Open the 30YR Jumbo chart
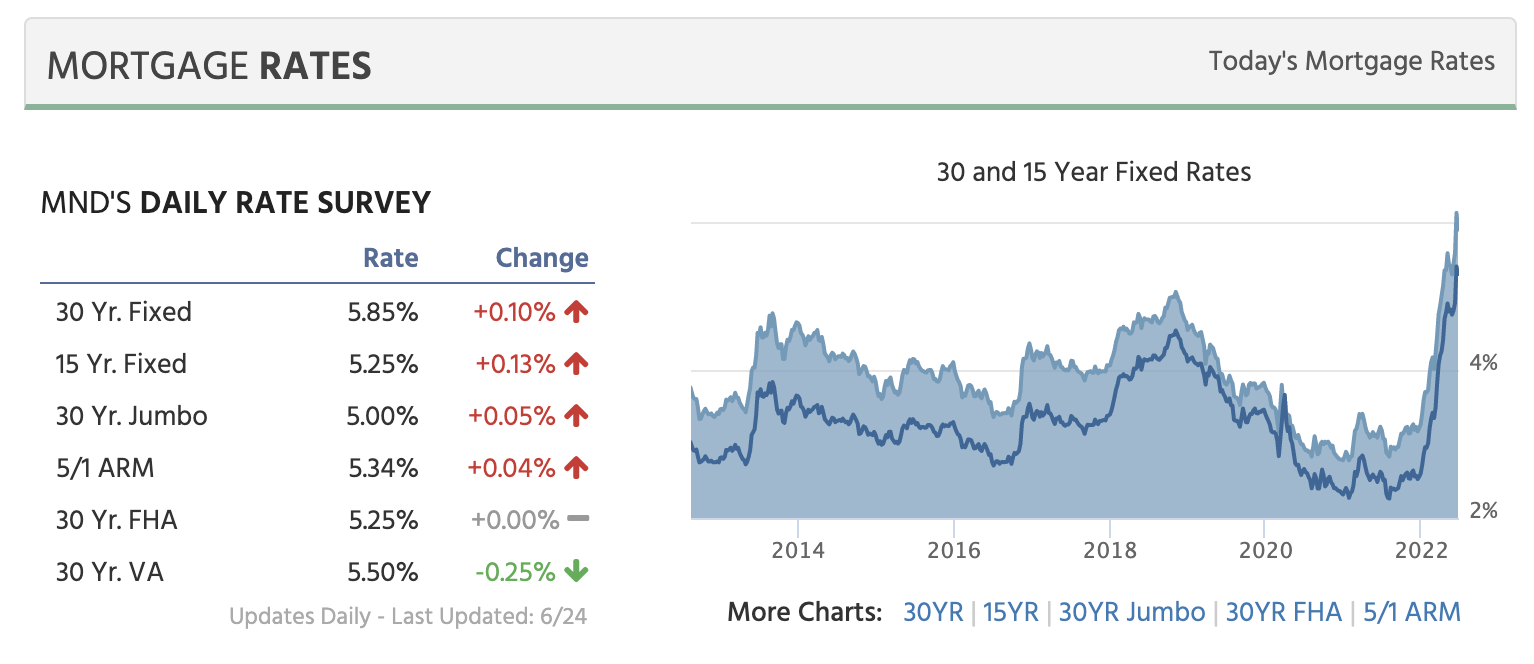 [x=1131, y=612]
